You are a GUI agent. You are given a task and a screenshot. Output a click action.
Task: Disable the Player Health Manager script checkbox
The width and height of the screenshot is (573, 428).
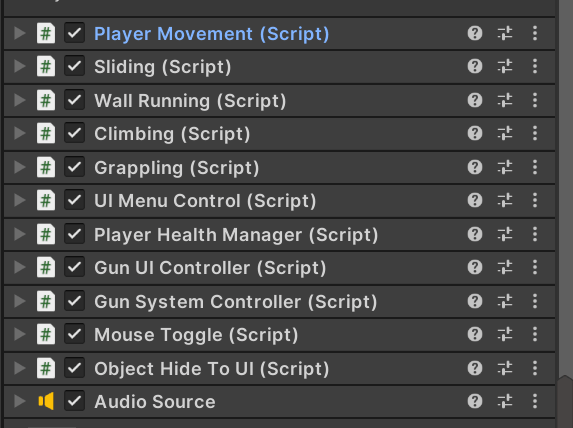[75, 234]
